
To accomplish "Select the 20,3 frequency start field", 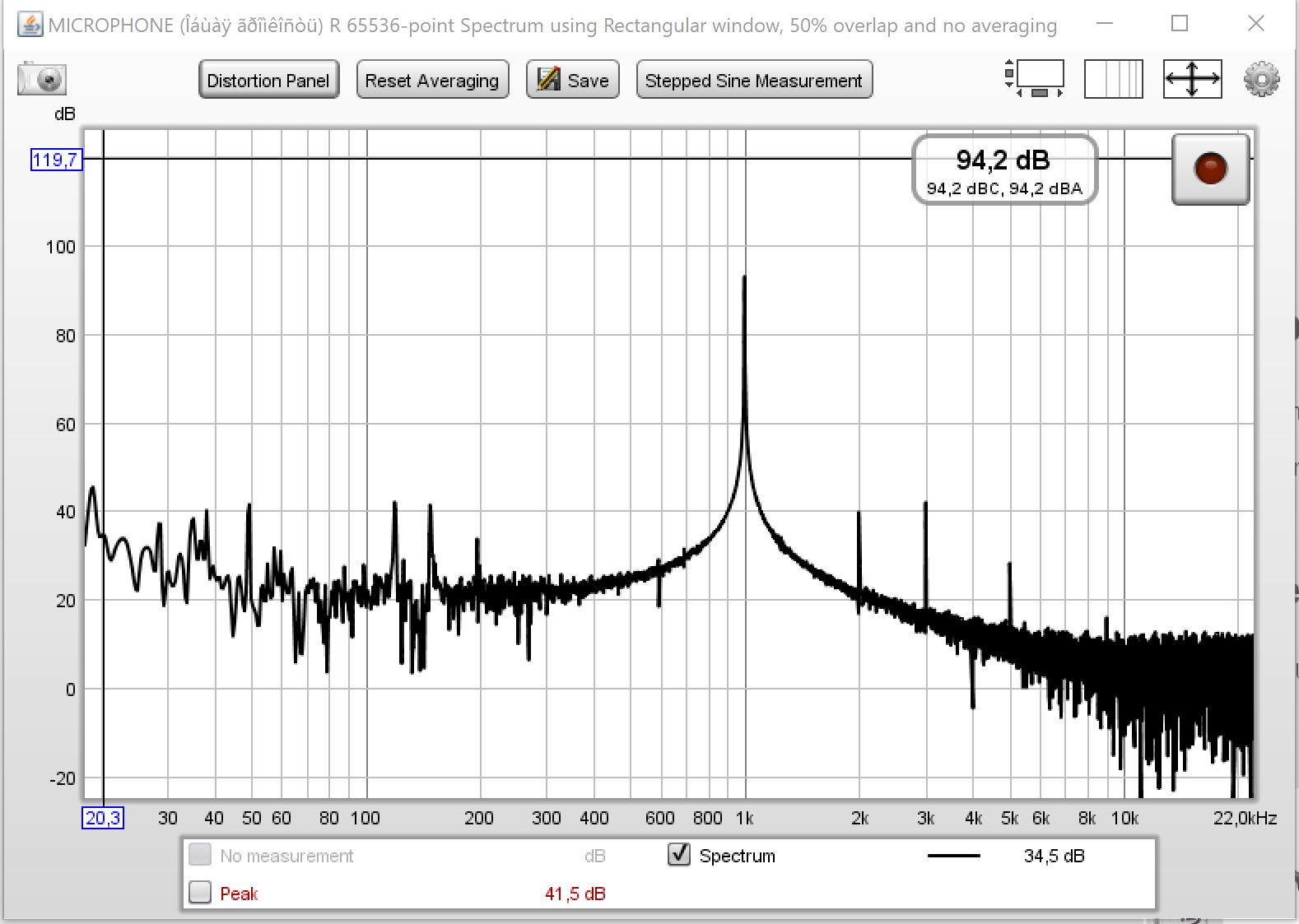I will pyautogui.click(x=103, y=818).
